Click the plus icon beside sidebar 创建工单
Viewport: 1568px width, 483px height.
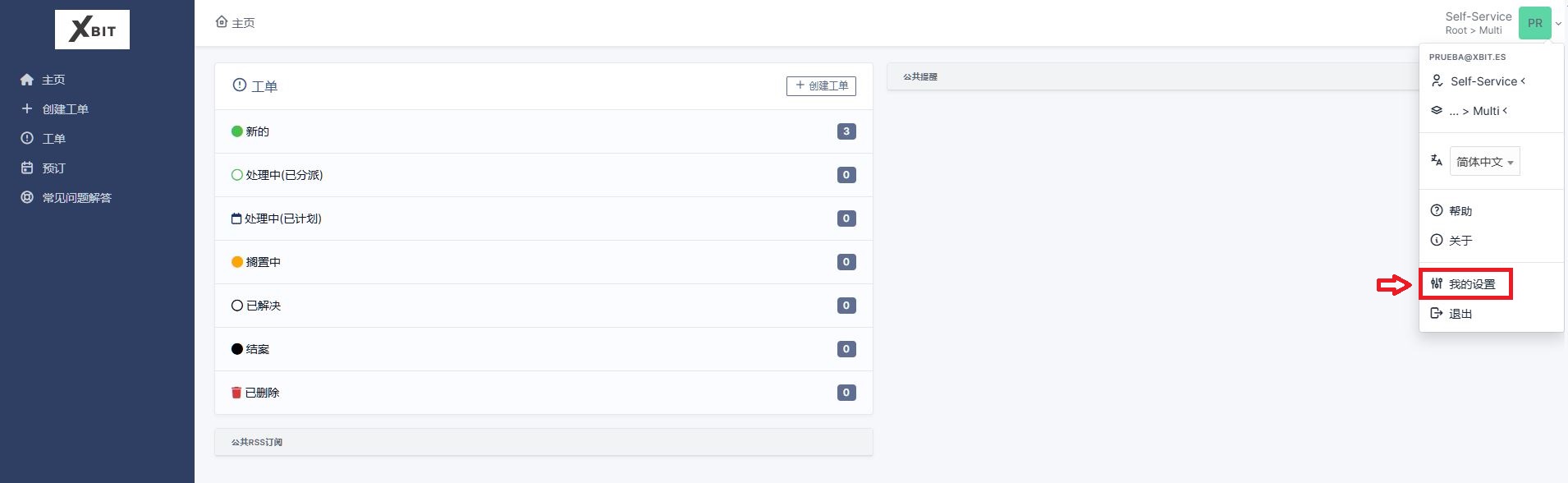(27, 108)
